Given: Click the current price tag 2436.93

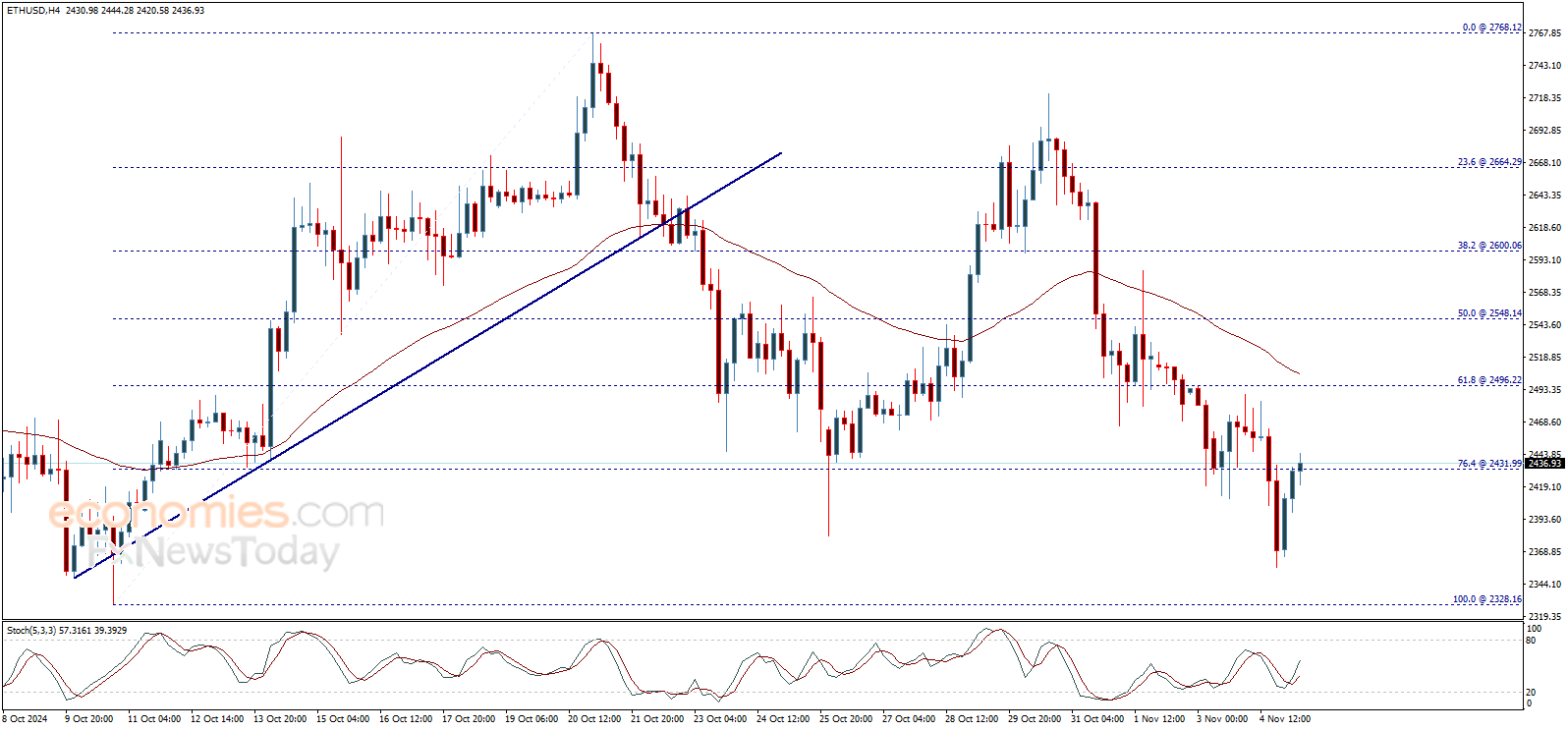Looking at the screenshot, I should coord(1544,464).
